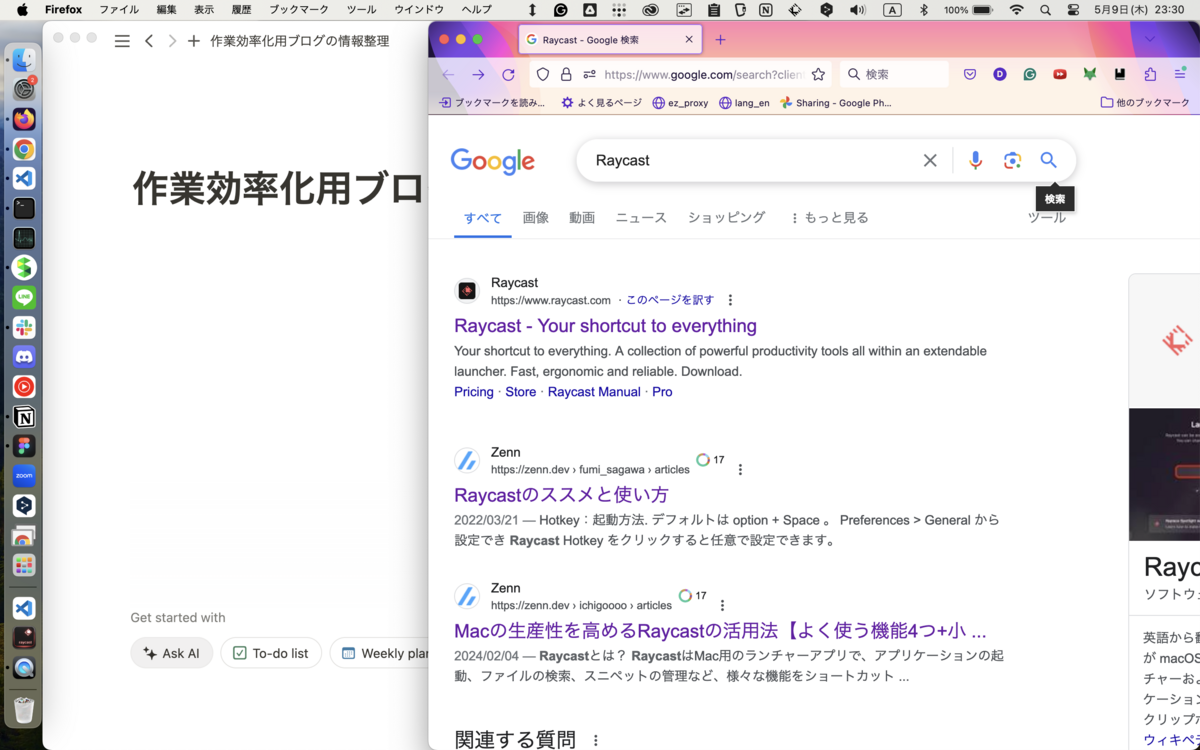Open Macの生産性を高めるRaycastの活用法 link
Viewport: 1200px width, 750px height.
click(x=720, y=631)
